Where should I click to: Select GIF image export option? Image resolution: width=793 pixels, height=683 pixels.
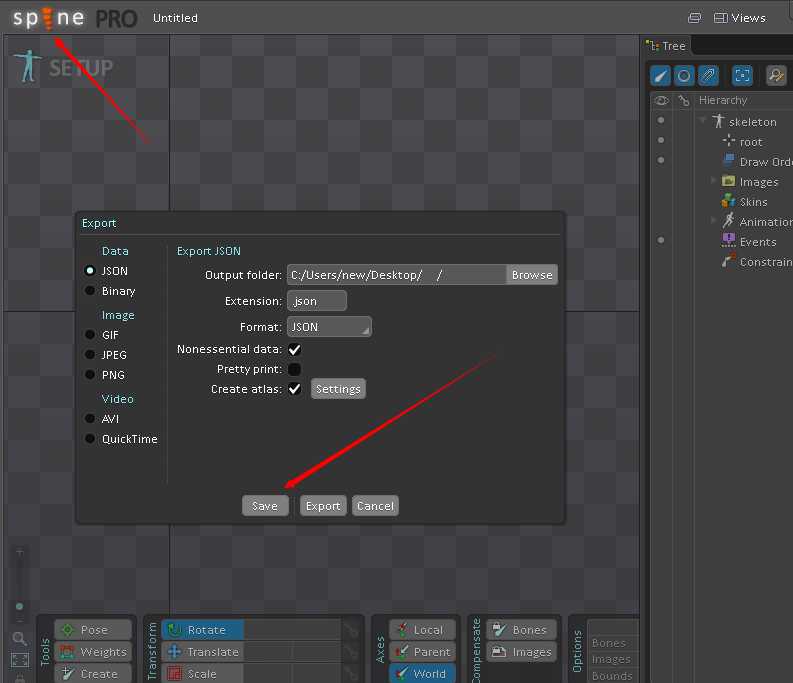click(x=90, y=335)
